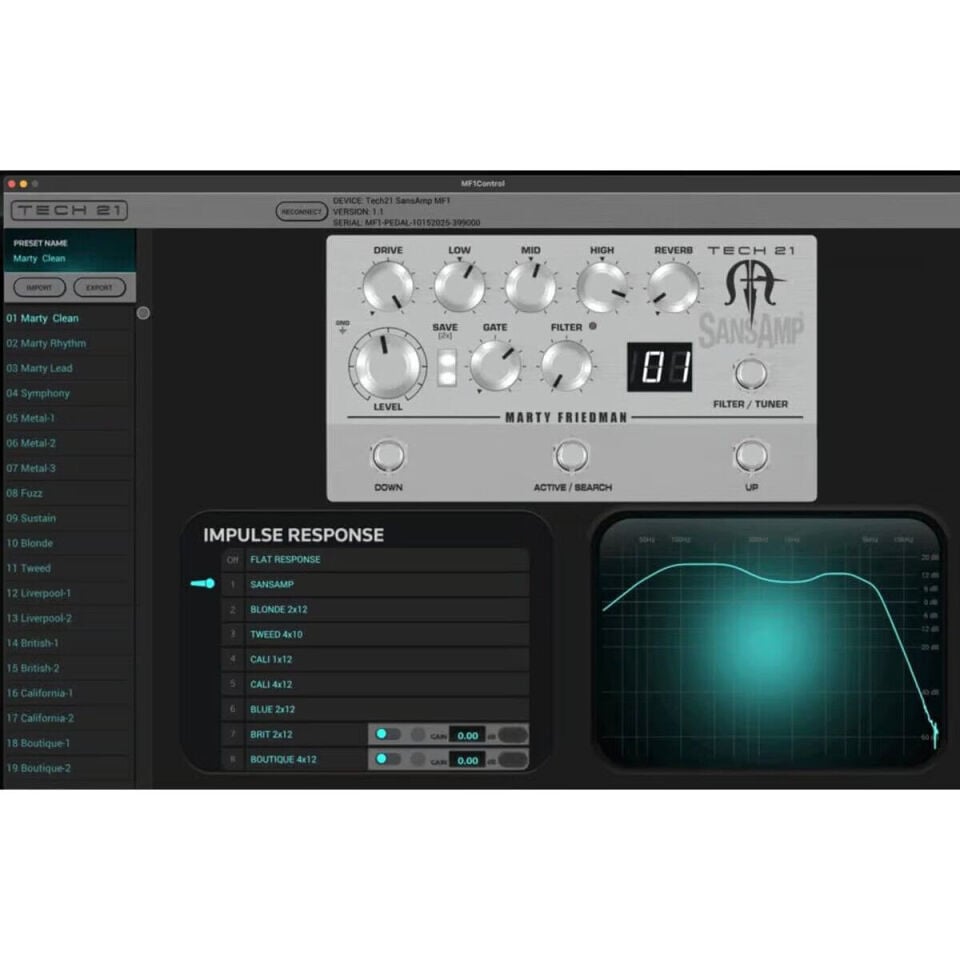Click the preset name field Marty Clean
The width and height of the screenshot is (960, 960).
(x=40, y=258)
